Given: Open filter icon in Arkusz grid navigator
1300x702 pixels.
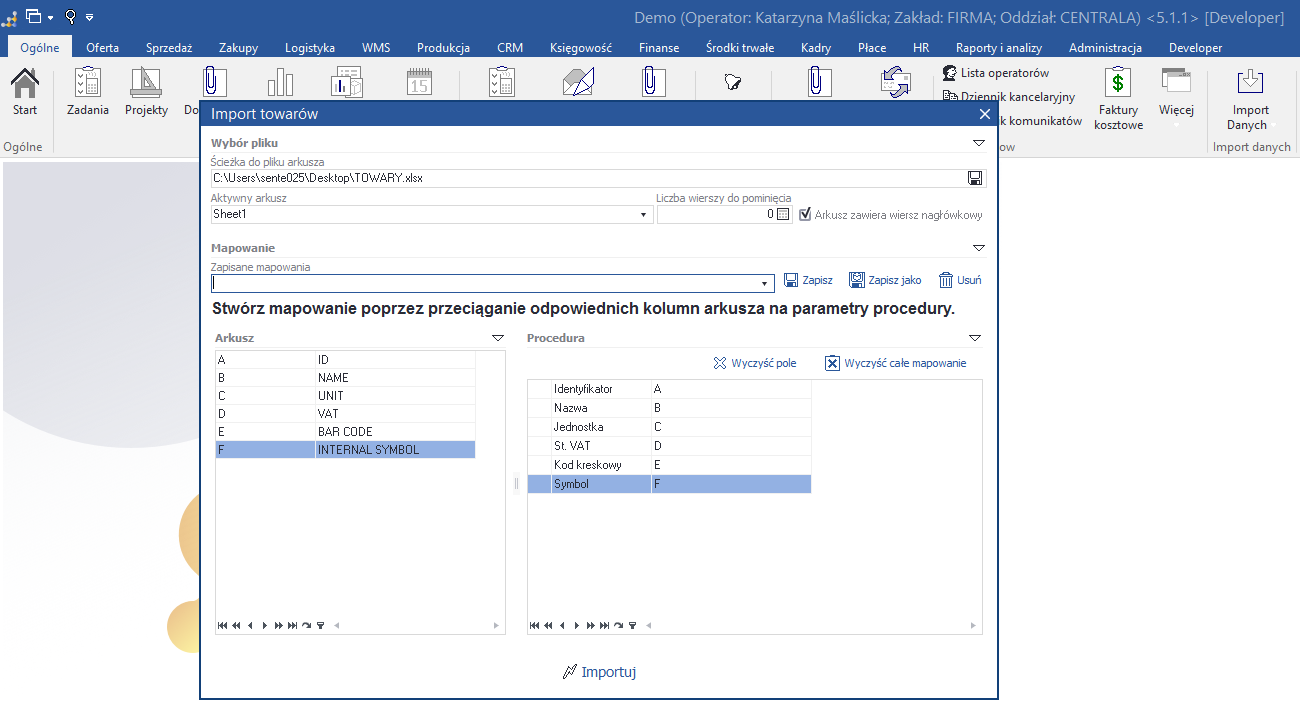Looking at the screenshot, I should 320,626.
